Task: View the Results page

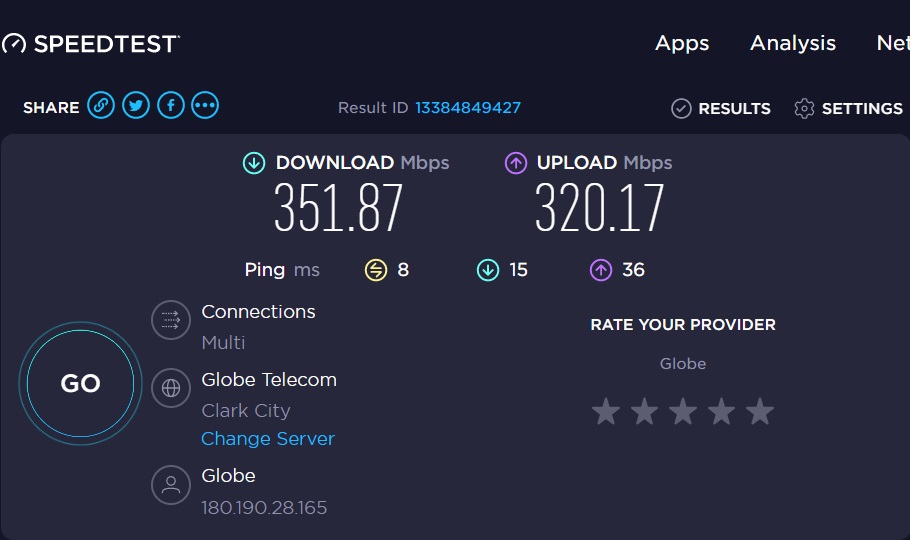Action: point(721,109)
